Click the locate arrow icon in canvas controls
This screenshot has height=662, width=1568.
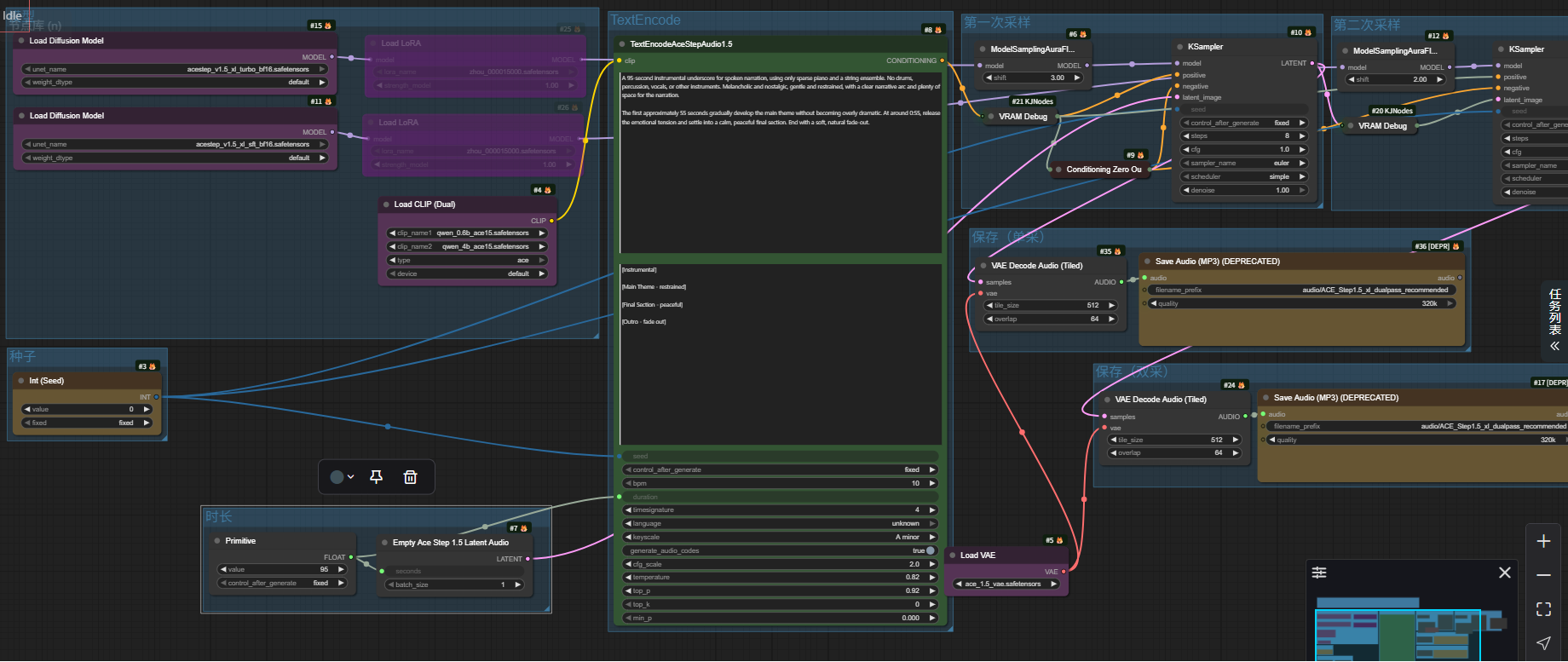[x=1543, y=643]
